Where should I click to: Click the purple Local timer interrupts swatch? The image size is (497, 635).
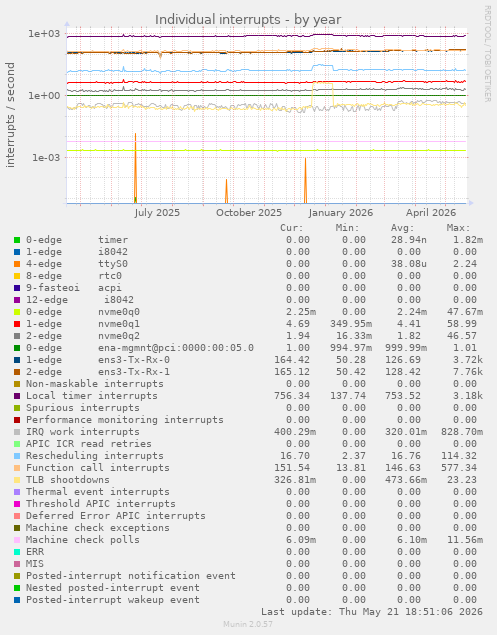tap(17, 396)
